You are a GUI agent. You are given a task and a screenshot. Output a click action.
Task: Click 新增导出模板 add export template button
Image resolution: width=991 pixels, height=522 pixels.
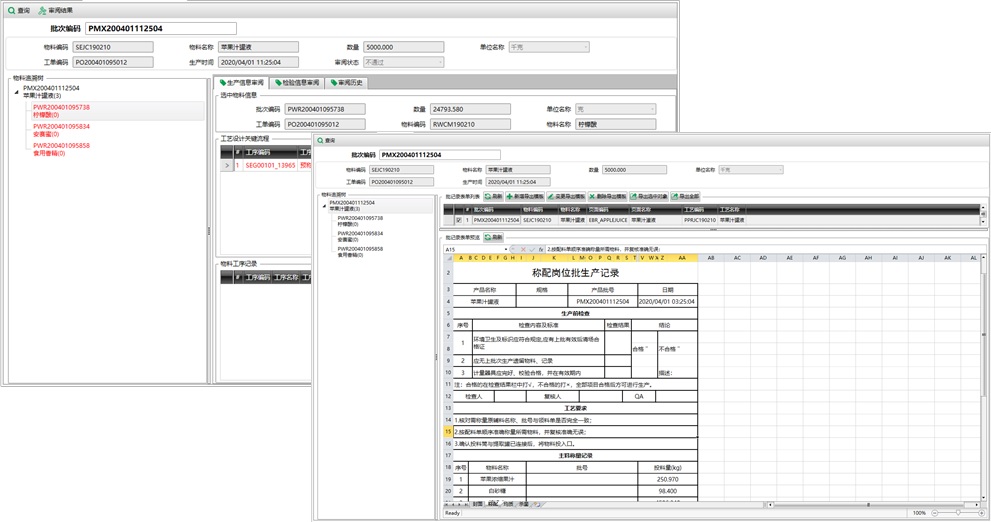[525, 197]
